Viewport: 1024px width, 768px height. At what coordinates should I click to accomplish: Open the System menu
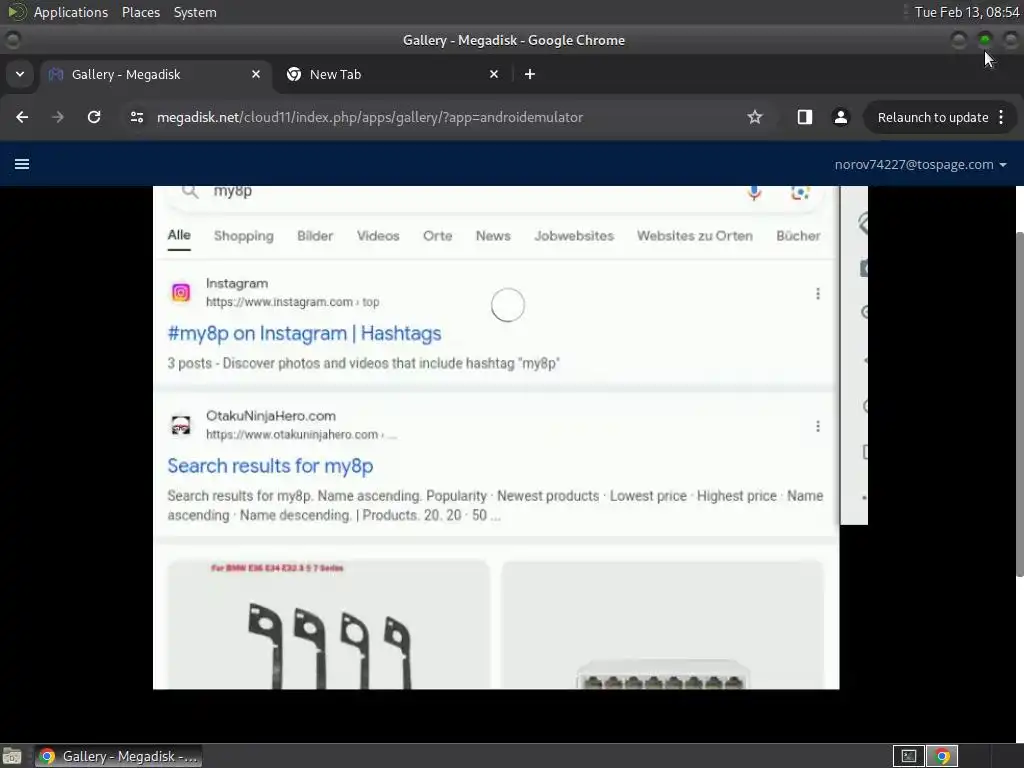(x=195, y=12)
